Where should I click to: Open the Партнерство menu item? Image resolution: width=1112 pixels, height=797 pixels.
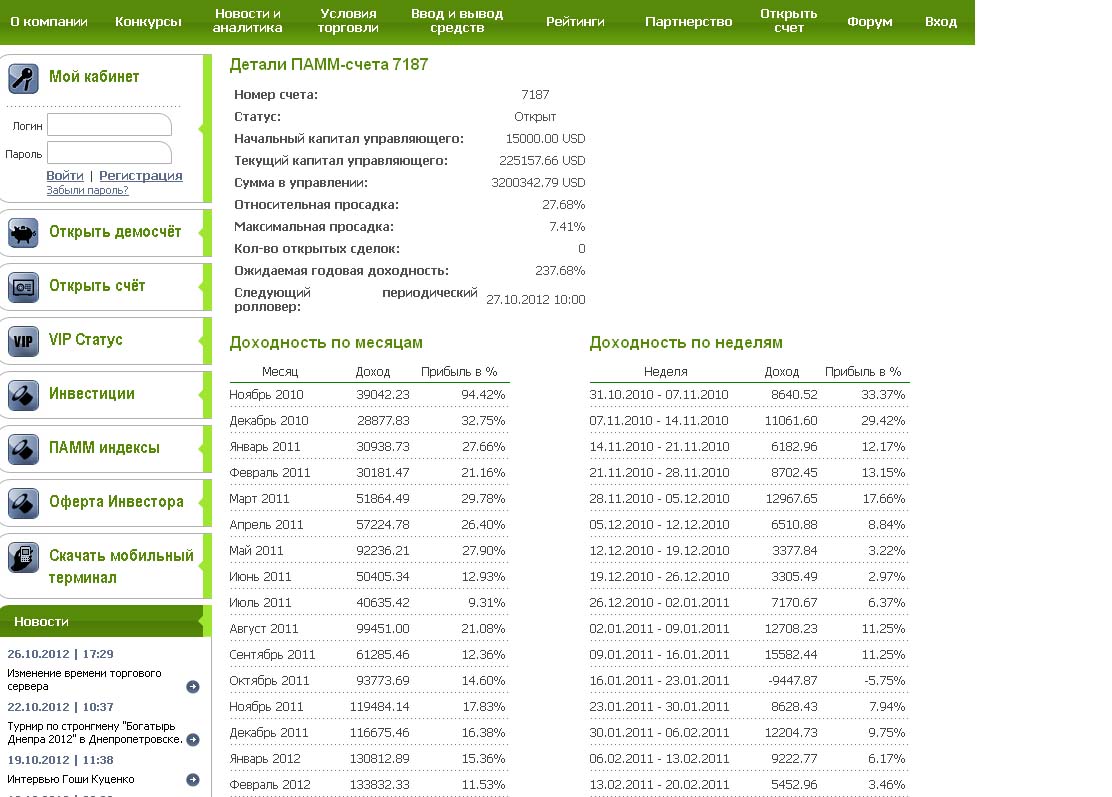689,21
